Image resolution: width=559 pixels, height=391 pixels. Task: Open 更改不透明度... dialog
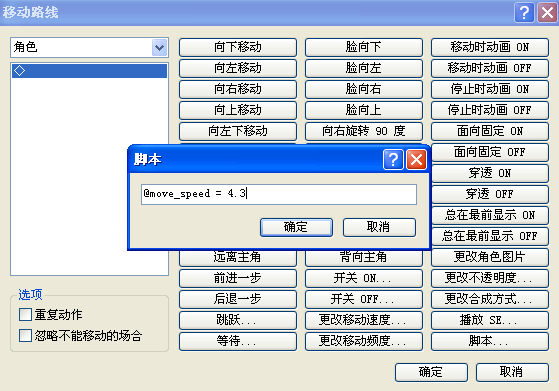(490, 278)
